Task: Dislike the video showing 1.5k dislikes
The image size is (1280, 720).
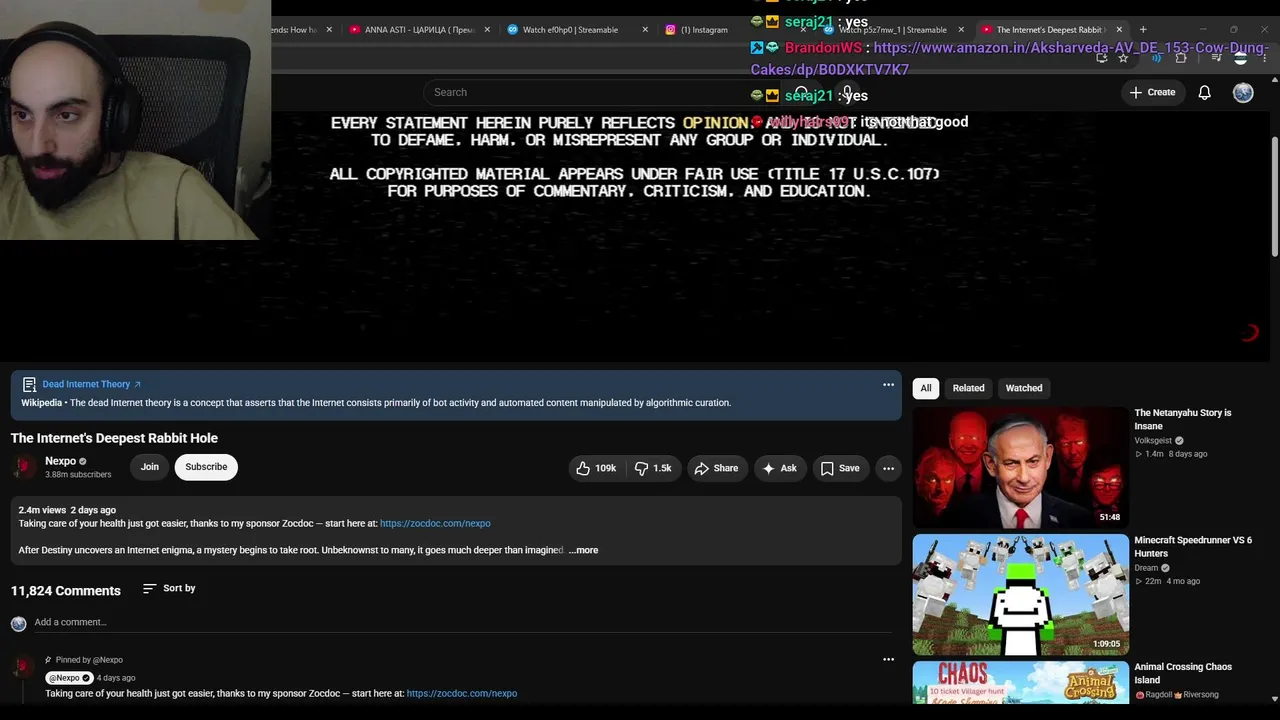Action: click(x=653, y=468)
